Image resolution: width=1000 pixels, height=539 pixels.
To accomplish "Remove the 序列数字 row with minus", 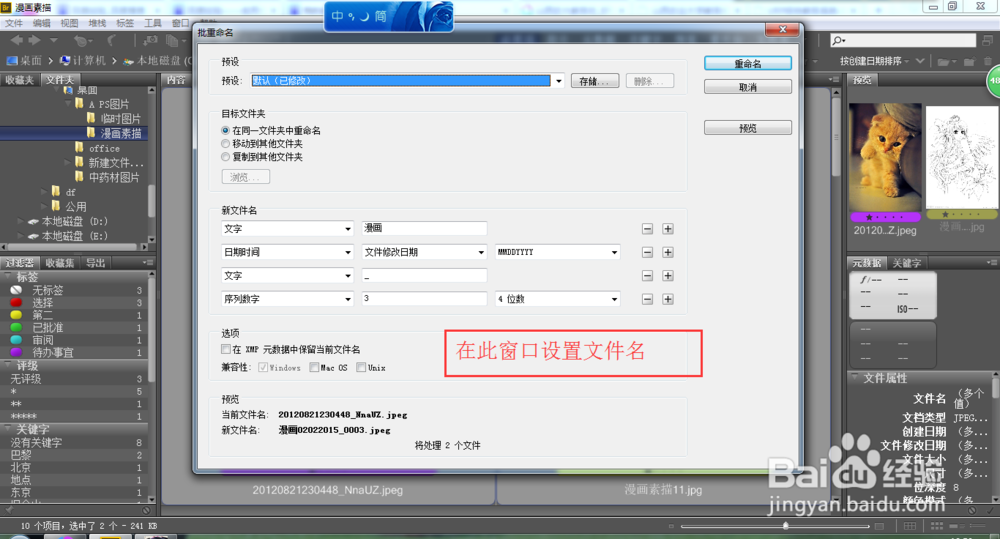I will point(647,299).
